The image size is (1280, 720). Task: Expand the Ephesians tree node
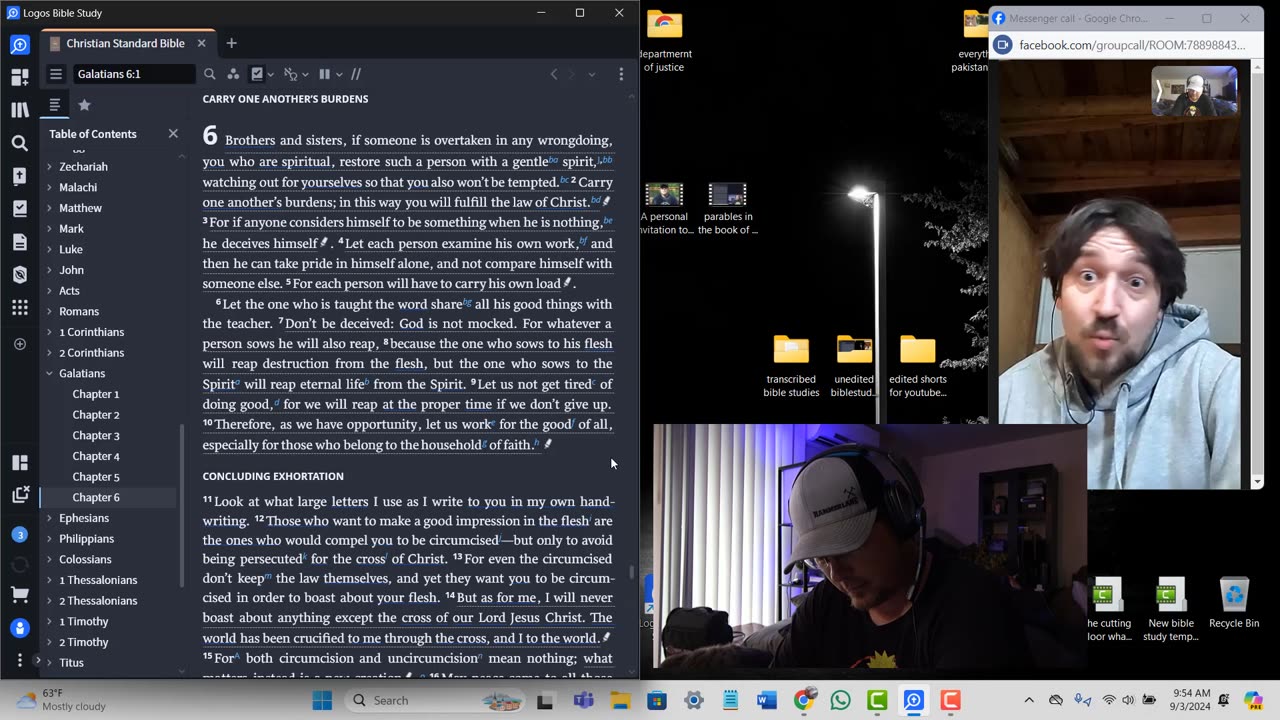pos(49,518)
